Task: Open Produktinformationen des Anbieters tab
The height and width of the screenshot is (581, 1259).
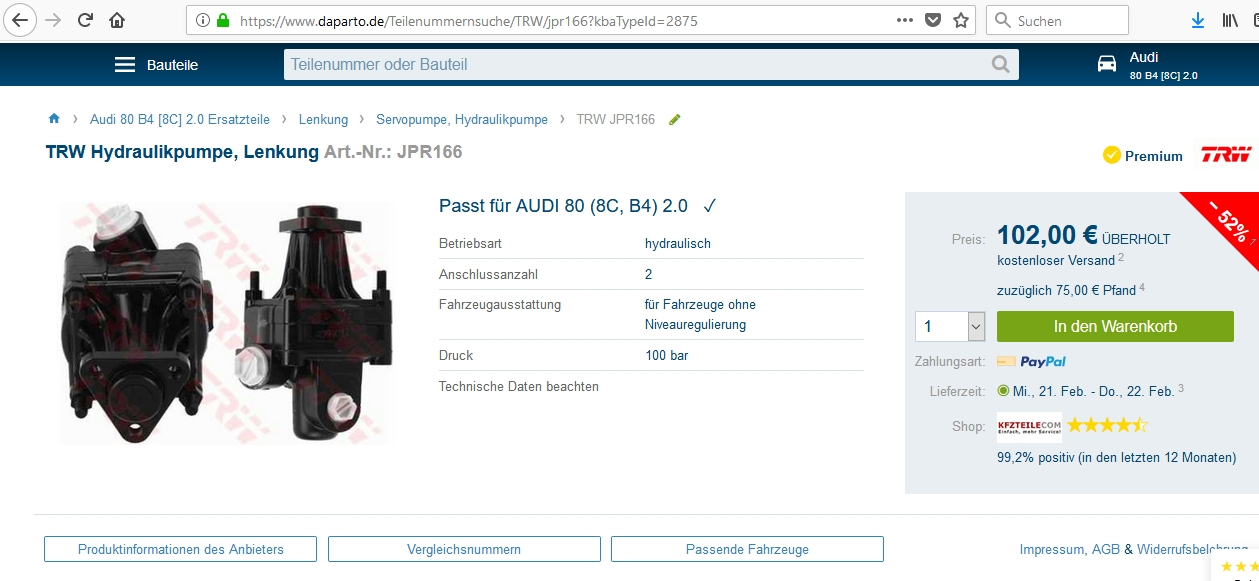Action: [x=180, y=549]
